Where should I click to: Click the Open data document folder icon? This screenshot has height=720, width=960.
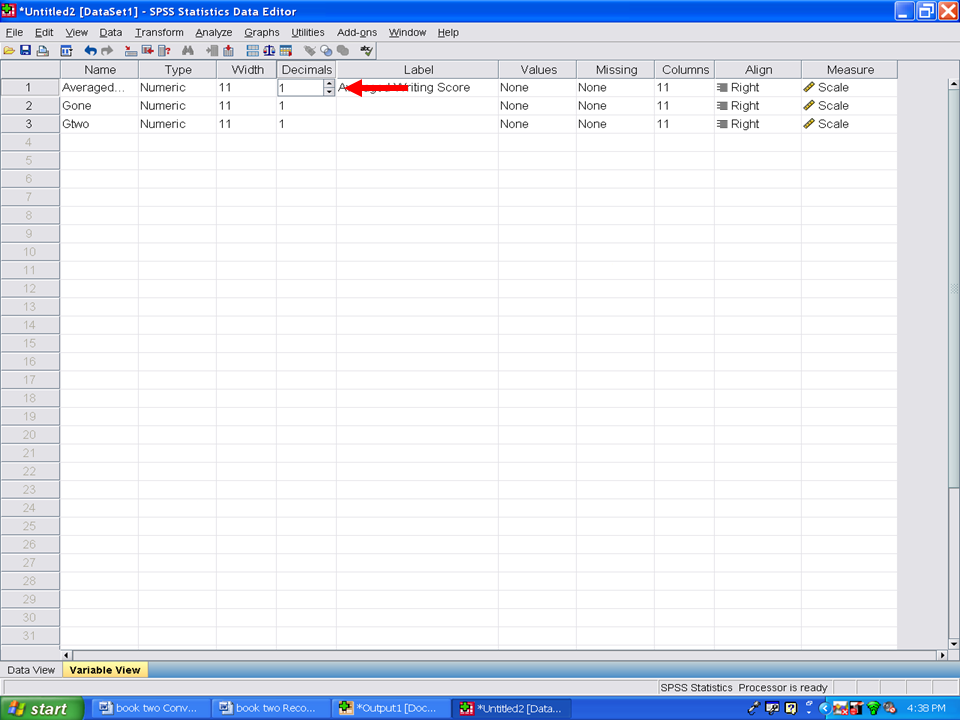point(9,50)
